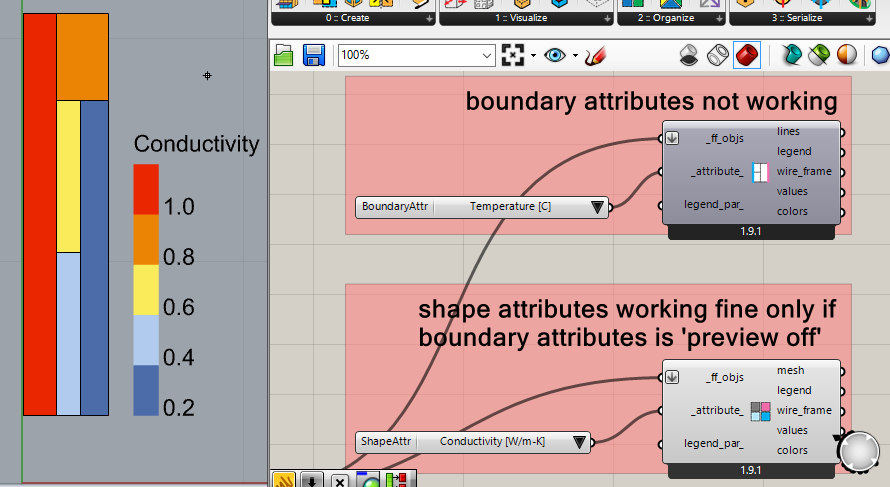Click the BoundaryAttr label on value list
Image resolution: width=890 pixels, height=487 pixels.
tap(395, 208)
